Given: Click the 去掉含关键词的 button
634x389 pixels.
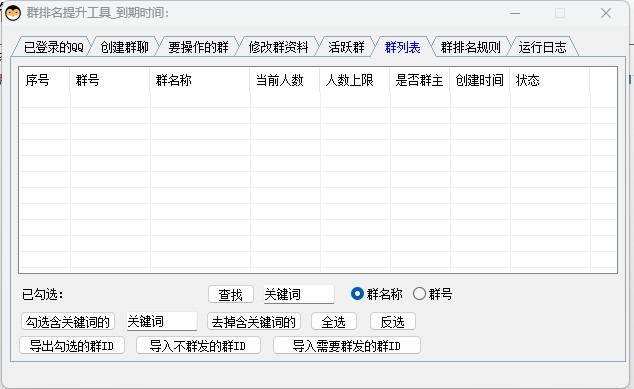Looking at the screenshot, I should pos(254,321).
